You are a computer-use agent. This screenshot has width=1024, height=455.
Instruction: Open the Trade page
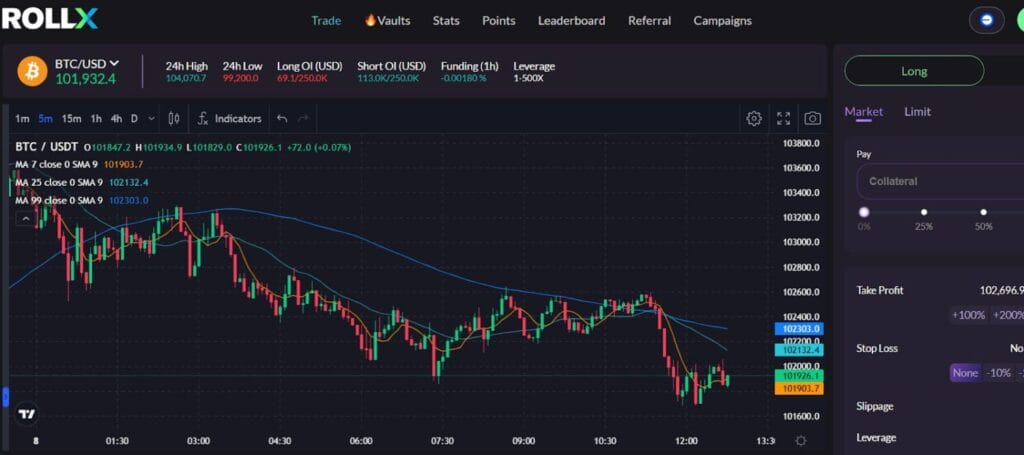(x=326, y=21)
